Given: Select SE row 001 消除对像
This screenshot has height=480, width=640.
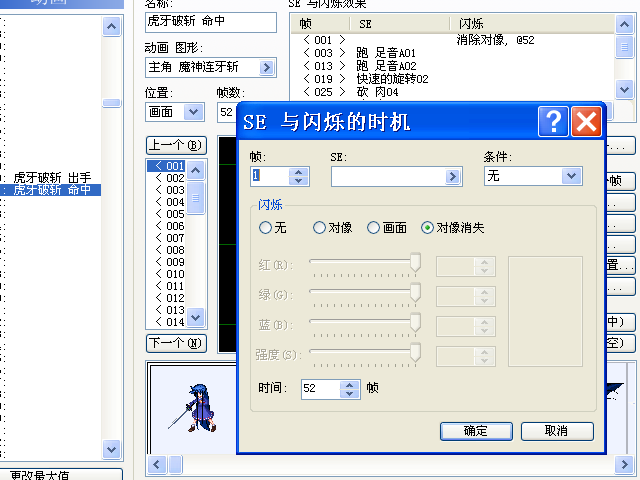Looking at the screenshot, I should [x=452, y=40].
